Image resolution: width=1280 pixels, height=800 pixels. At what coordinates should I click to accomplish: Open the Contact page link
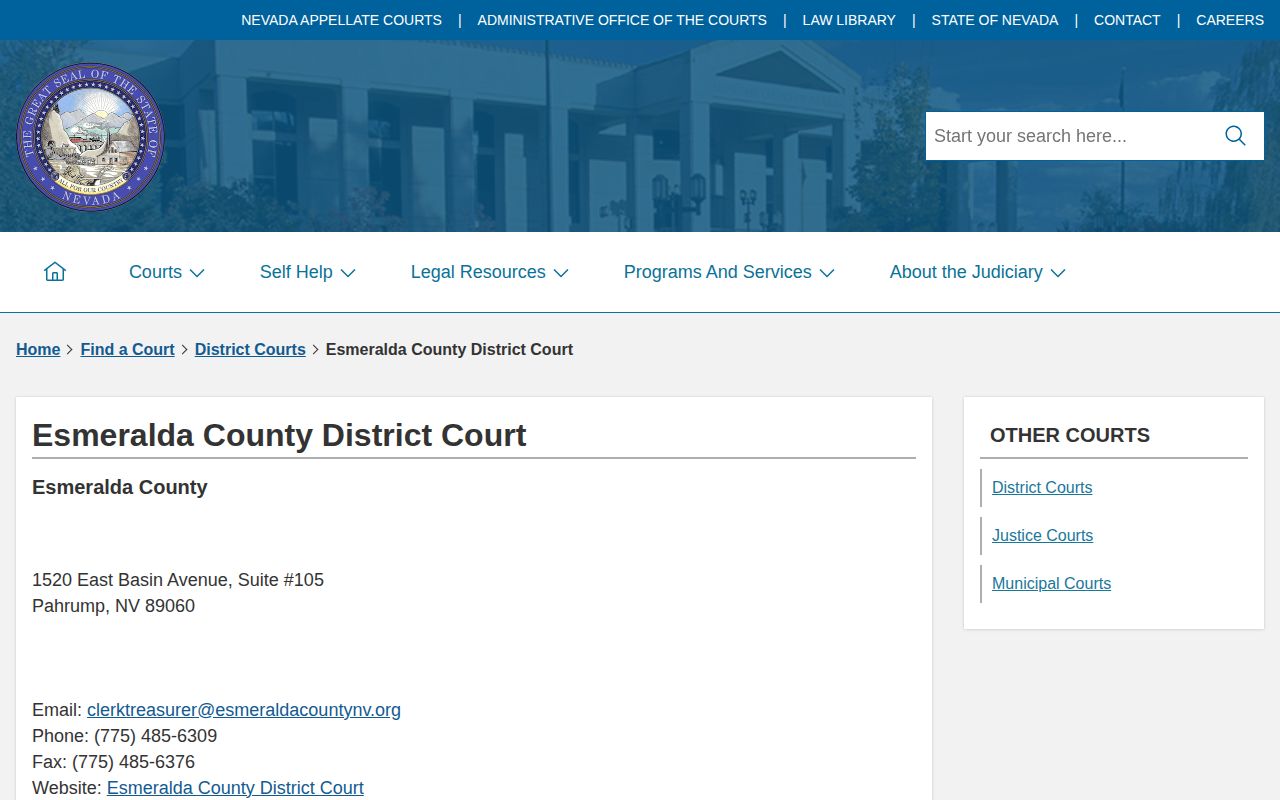(1127, 20)
